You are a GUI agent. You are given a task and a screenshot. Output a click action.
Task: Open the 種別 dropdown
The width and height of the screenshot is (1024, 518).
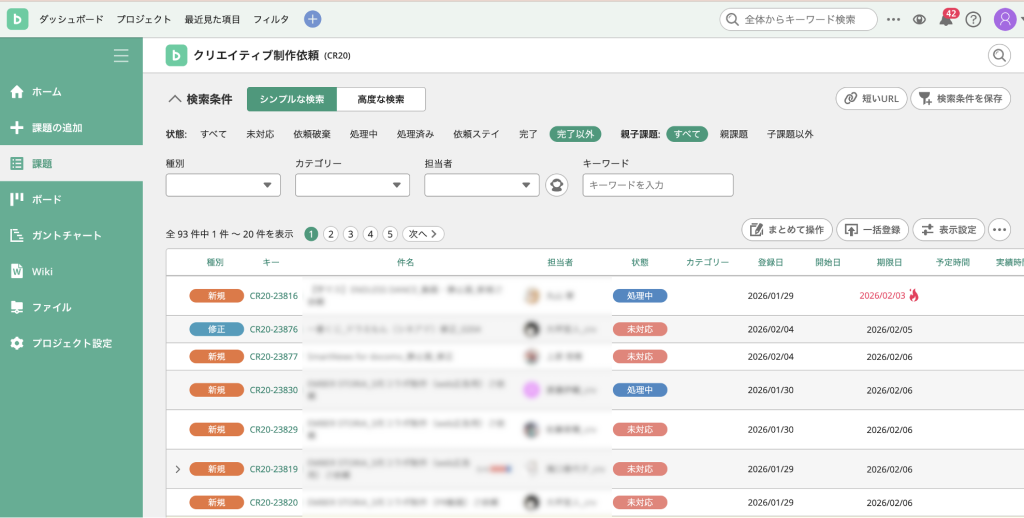[223, 185]
